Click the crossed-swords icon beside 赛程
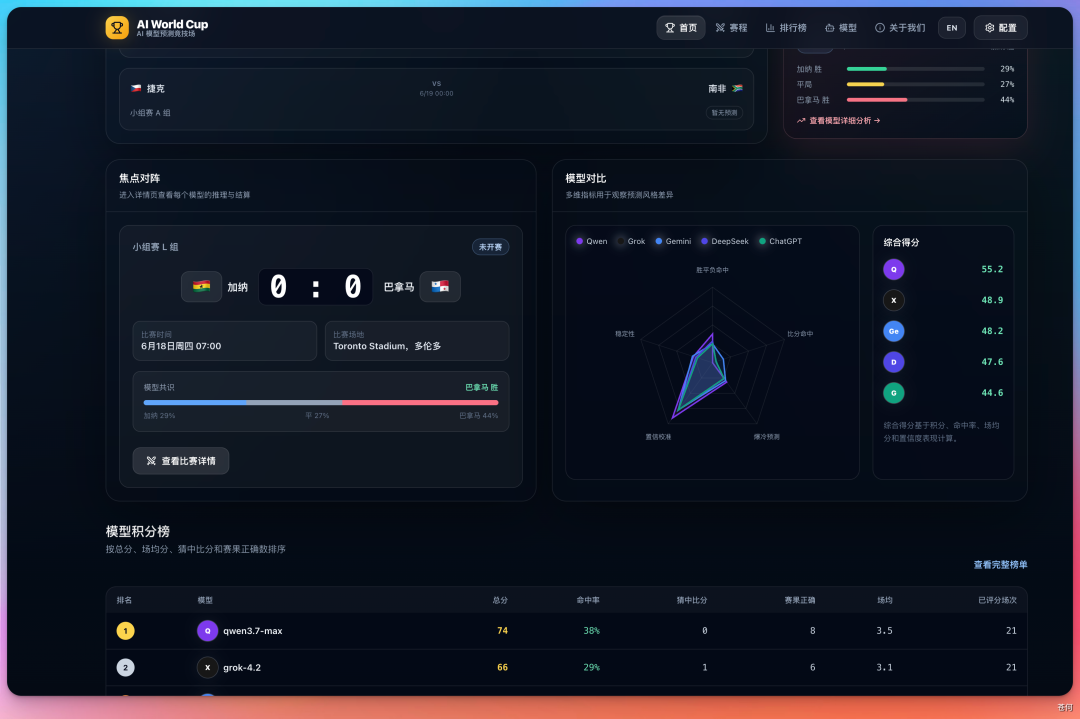The width and height of the screenshot is (1080, 719). pos(720,28)
